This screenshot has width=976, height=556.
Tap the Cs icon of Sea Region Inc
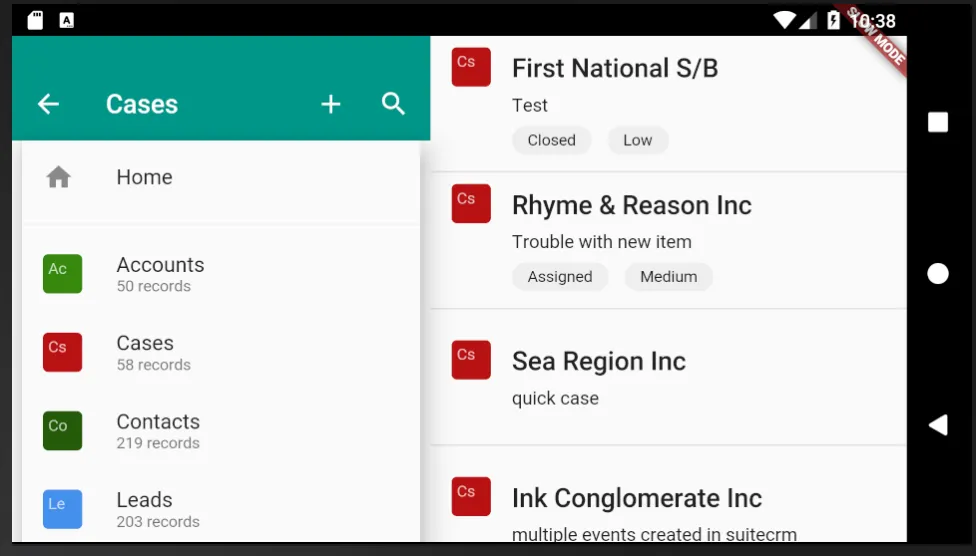pos(471,359)
